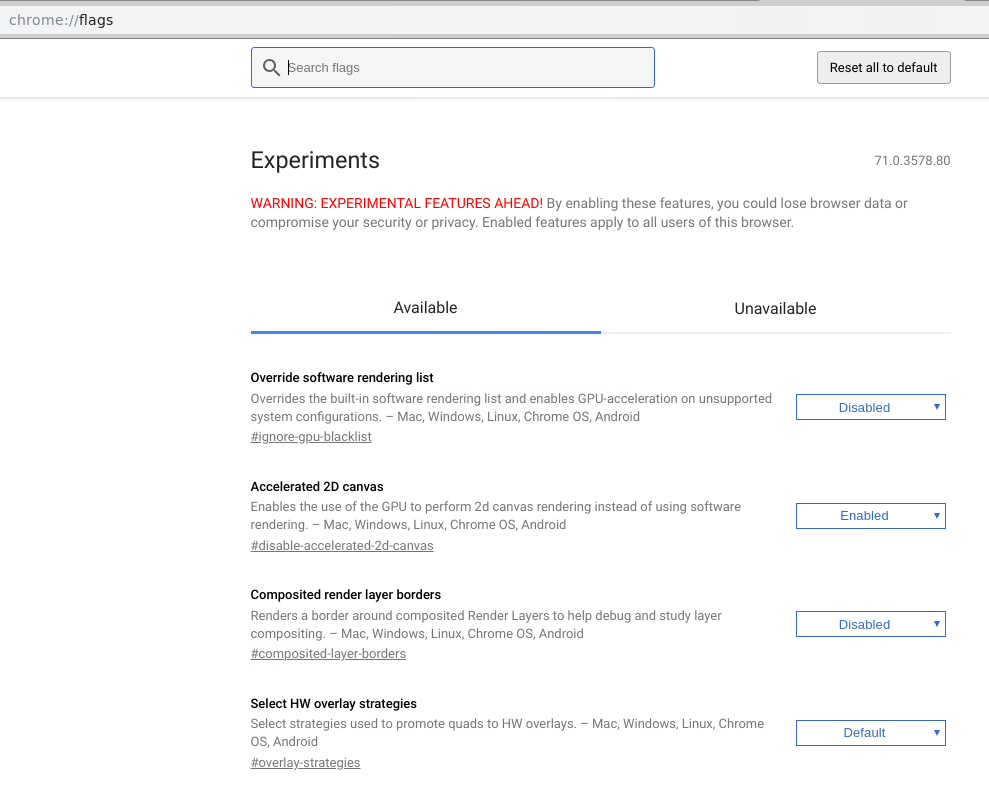The height and width of the screenshot is (793, 989).
Task: Open the #composited-layer-borders anchor link
Action: coord(328,654)
